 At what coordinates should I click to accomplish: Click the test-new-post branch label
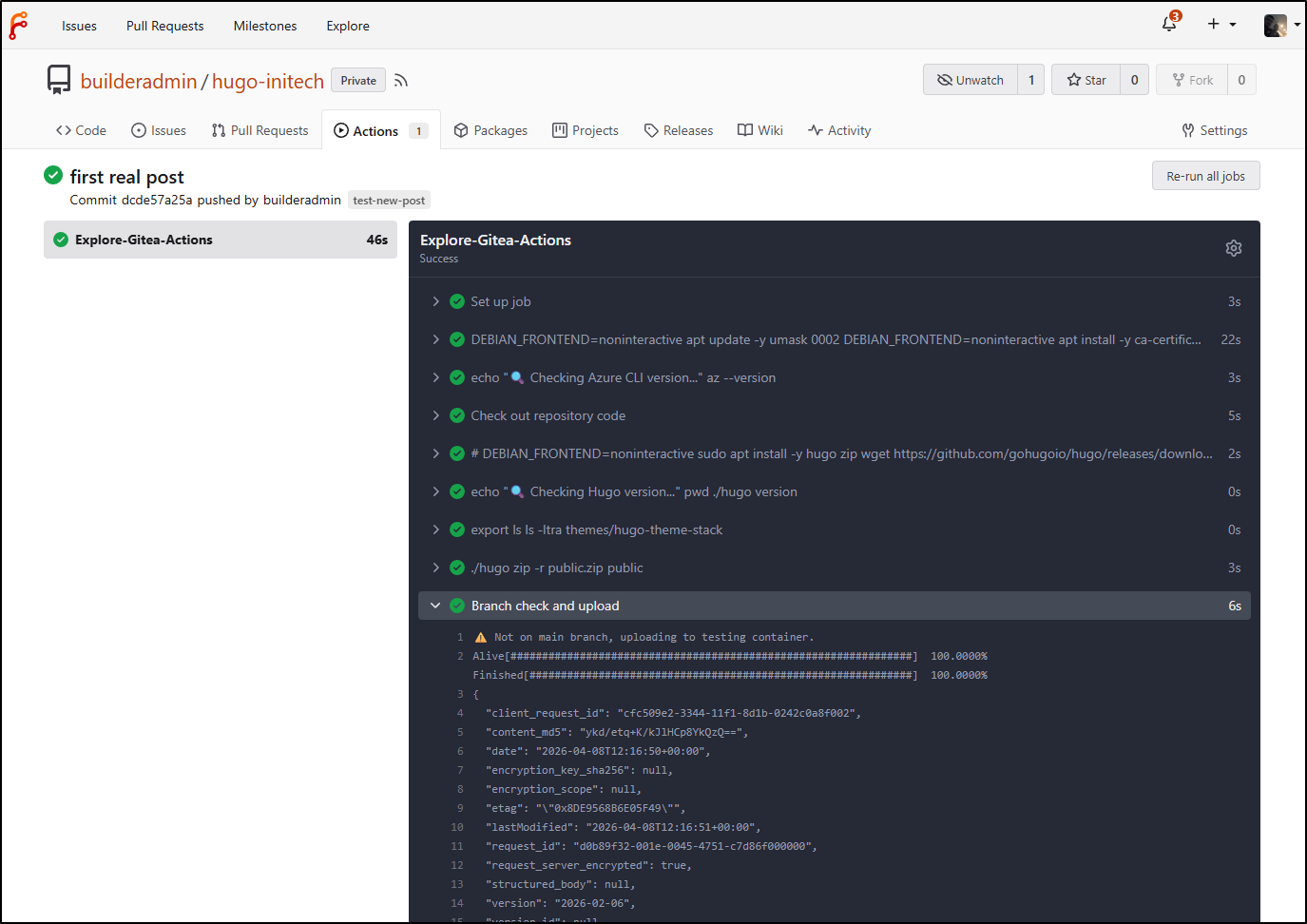point(389,201)
